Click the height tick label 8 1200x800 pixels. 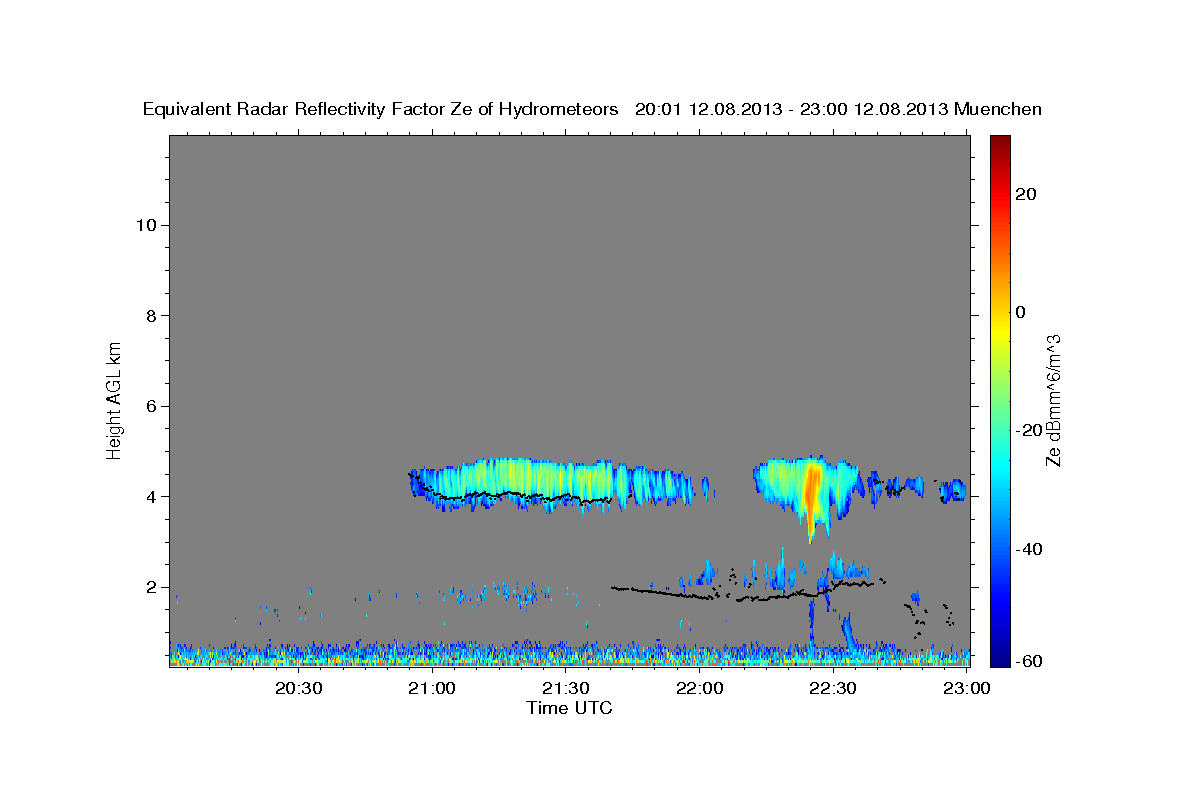tap(152, 316)
